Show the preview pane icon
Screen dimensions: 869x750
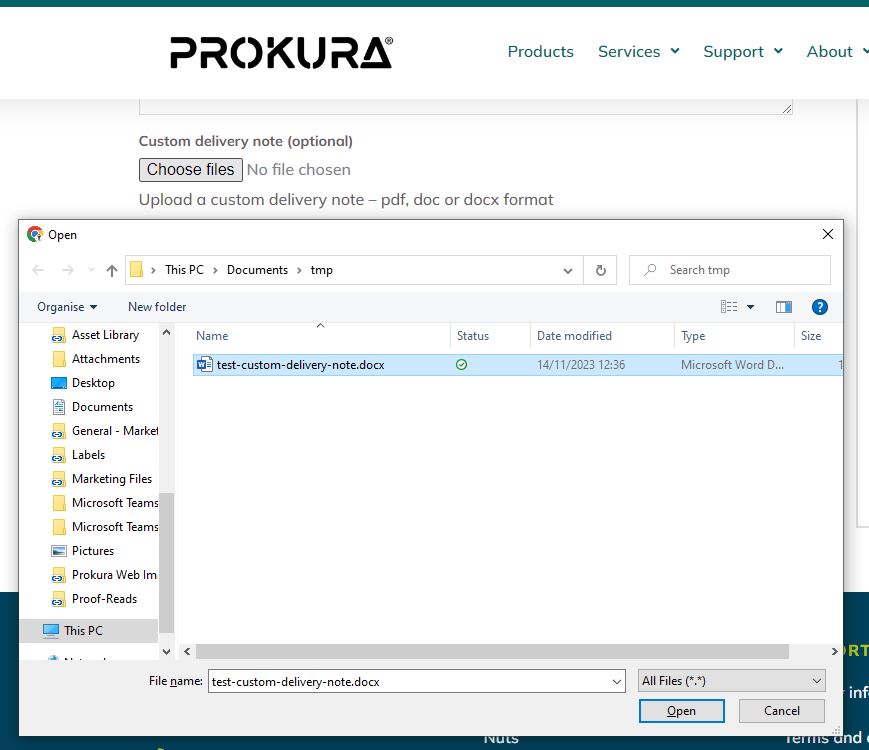tap(784, 307)
